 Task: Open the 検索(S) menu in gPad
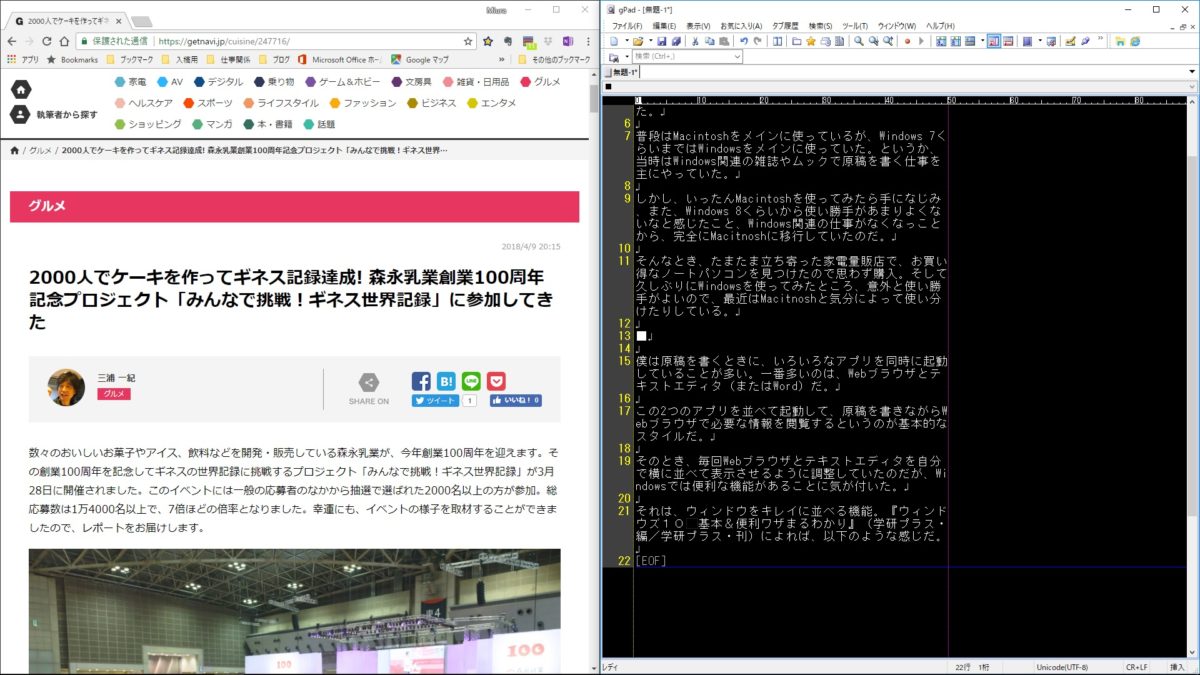coord(820,25)
